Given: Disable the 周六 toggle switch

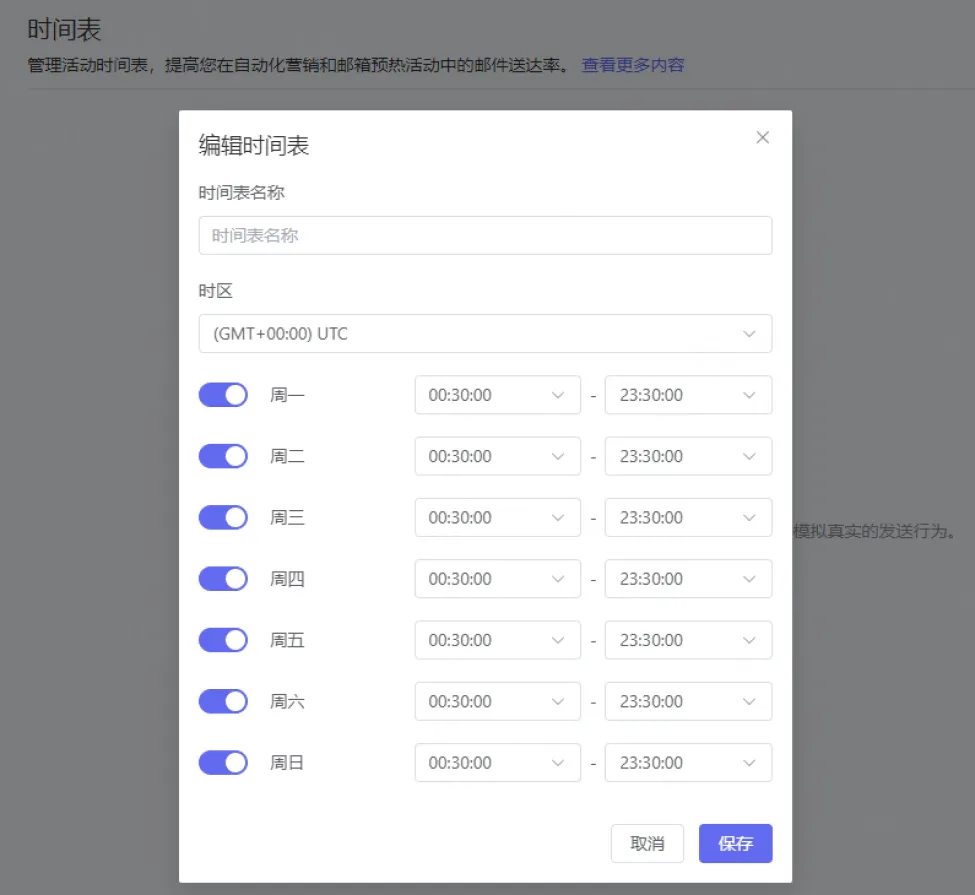Looking at the screenshot, I should pos(223,702).
